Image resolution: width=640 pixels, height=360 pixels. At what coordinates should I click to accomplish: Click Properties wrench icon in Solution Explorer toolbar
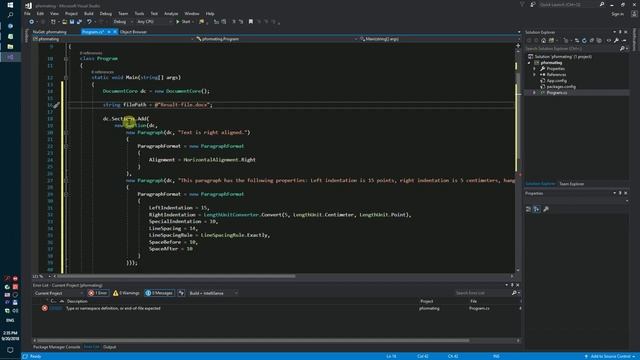(616, 40)
